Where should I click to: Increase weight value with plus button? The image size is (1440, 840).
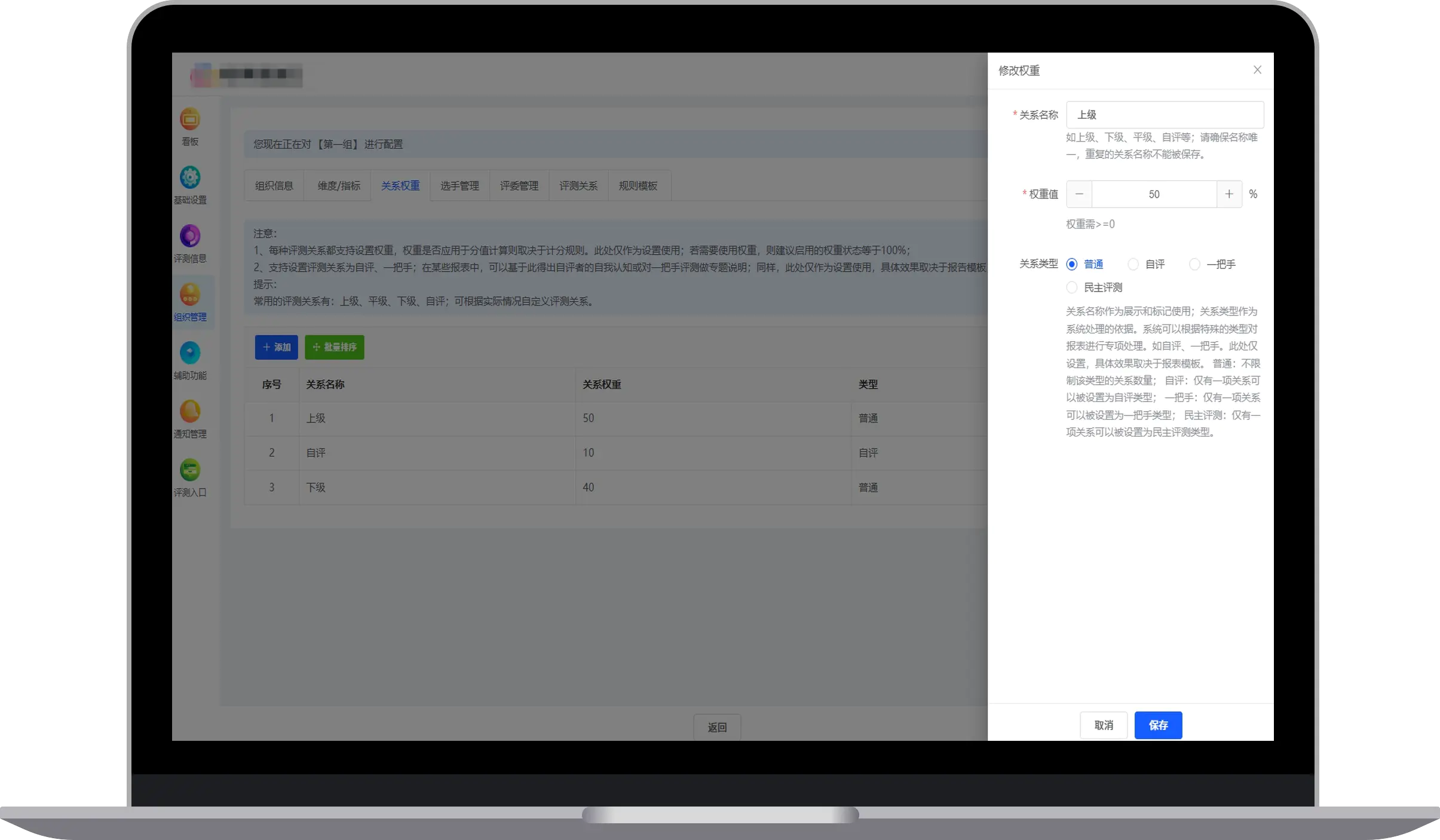(x=1229, y=194)
